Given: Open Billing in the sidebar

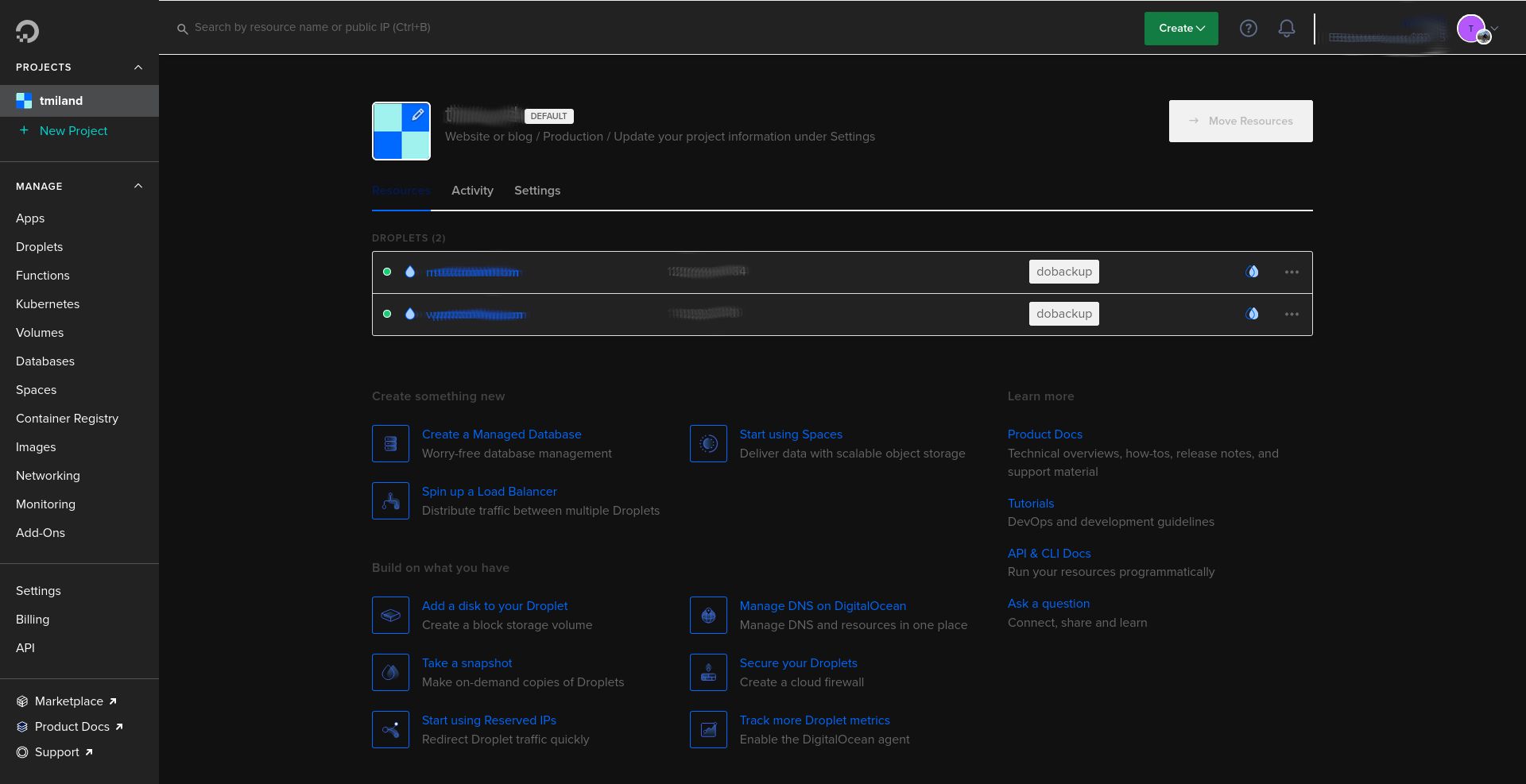Looking at the screenshot, I should coord(33,620).
